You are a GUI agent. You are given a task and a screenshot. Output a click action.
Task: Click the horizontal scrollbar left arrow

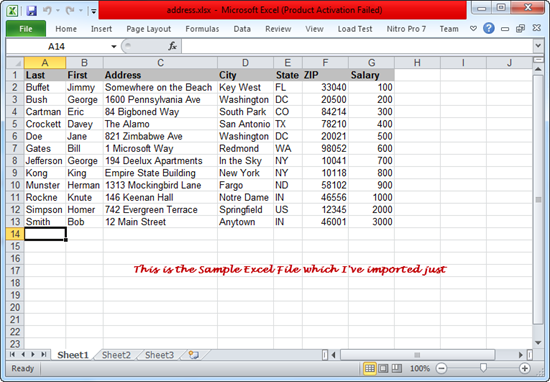(334, 355)
